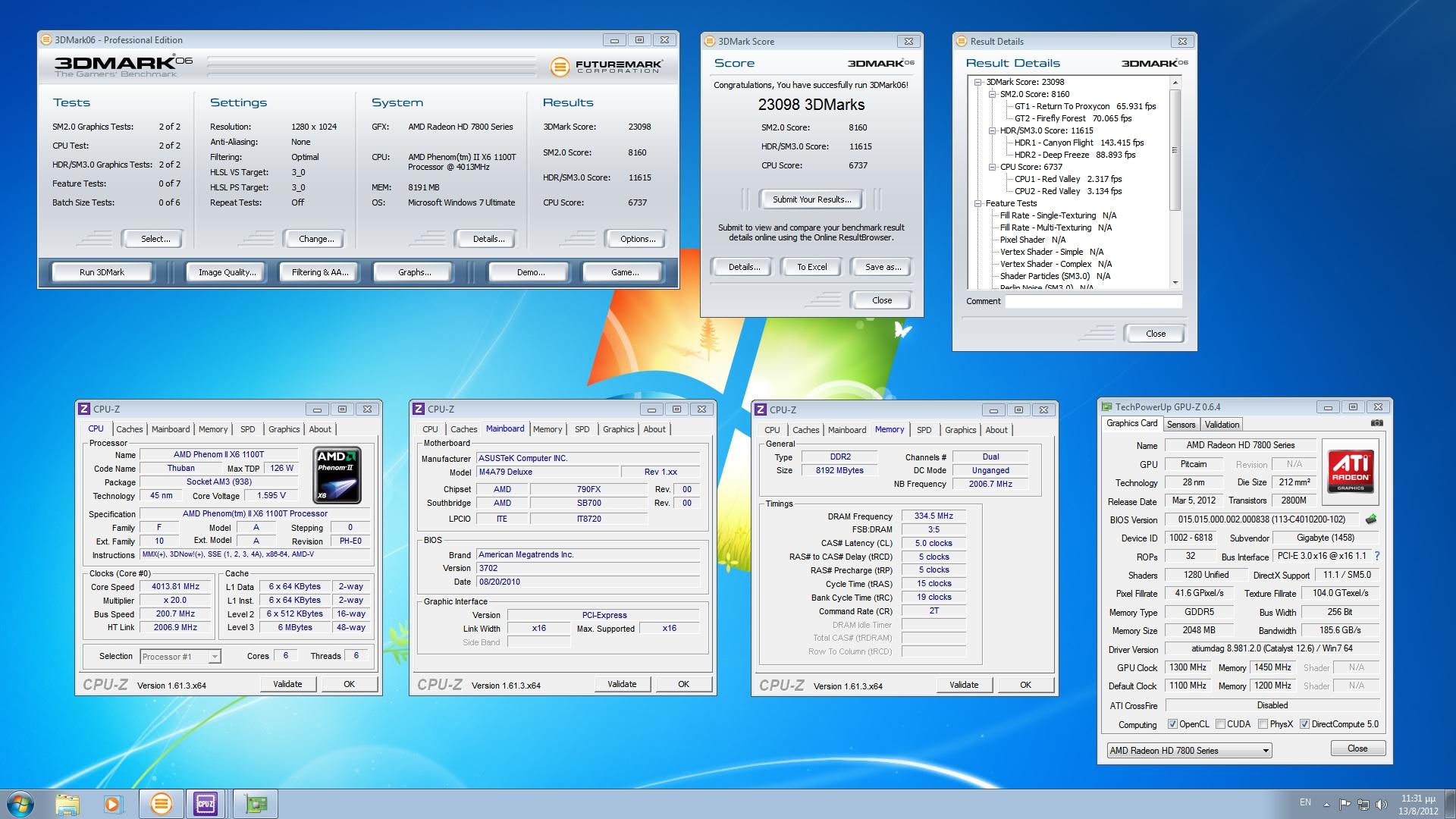Click the GPU-Z BIOS save chip icon
This screenshot has height=819, width=1456.
(x=1371, y=519)
